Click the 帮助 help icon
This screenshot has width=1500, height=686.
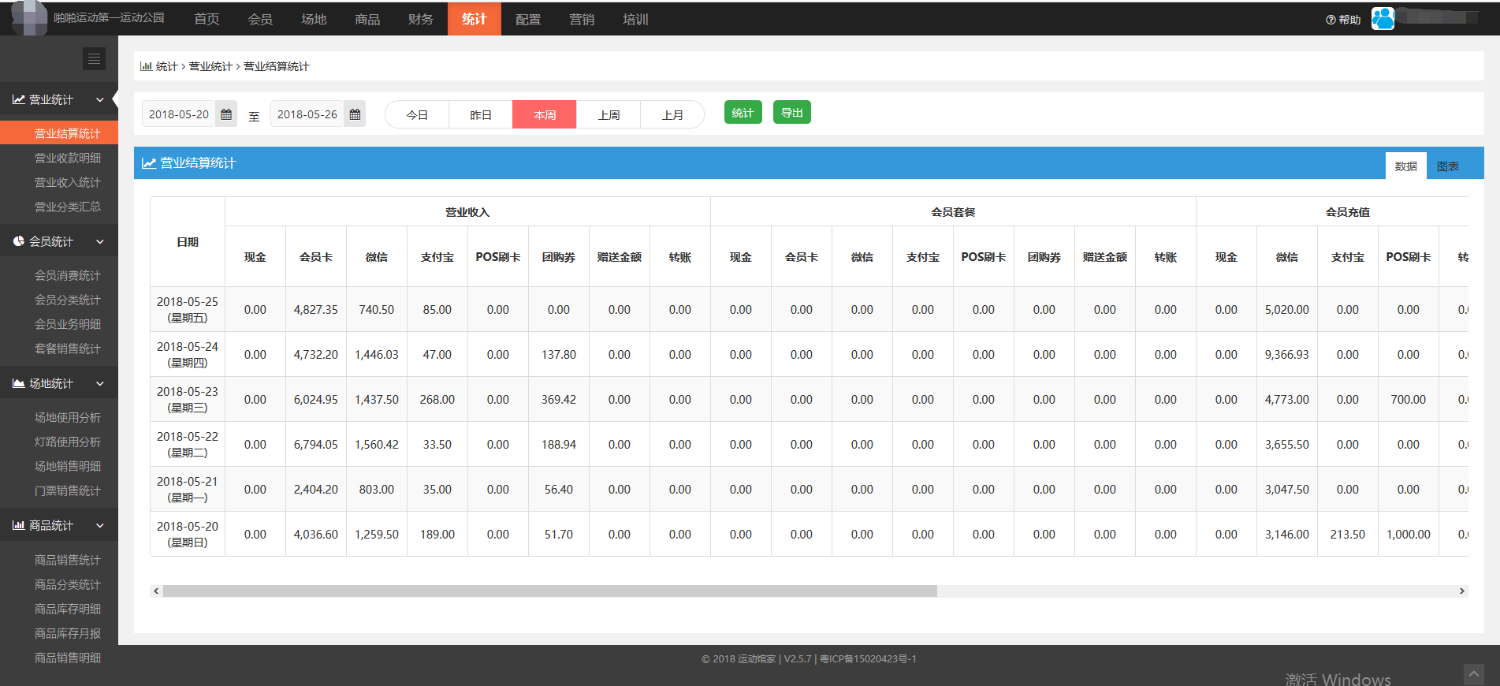pos(1331,20)
